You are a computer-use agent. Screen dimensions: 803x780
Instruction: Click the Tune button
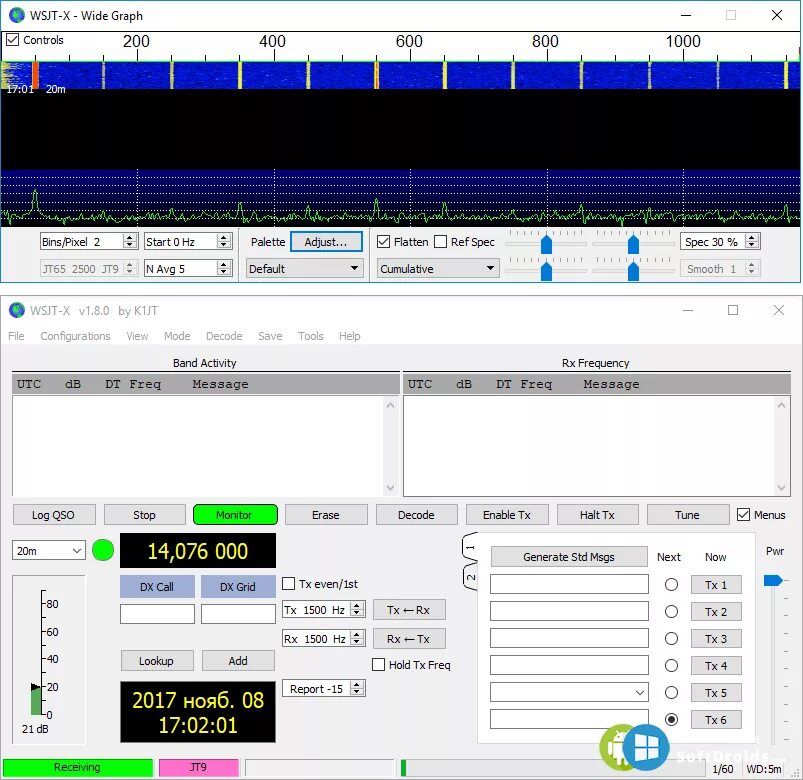(688, 515)
